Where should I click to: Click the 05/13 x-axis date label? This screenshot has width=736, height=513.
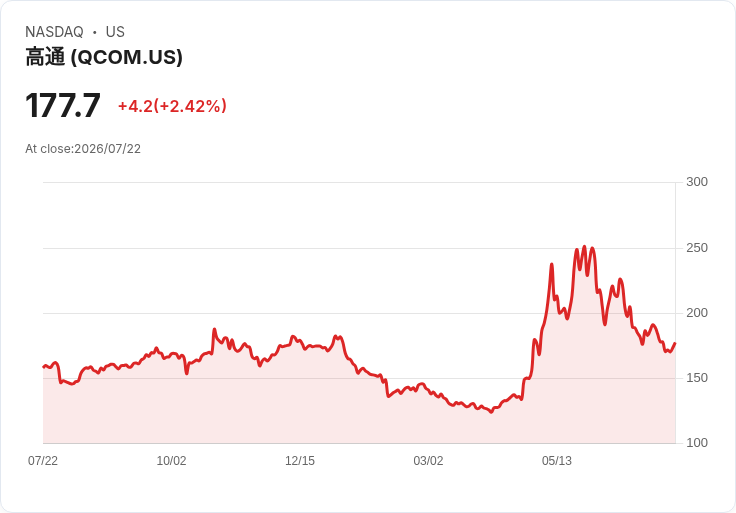pyautogui.click(x=557, y=461)
